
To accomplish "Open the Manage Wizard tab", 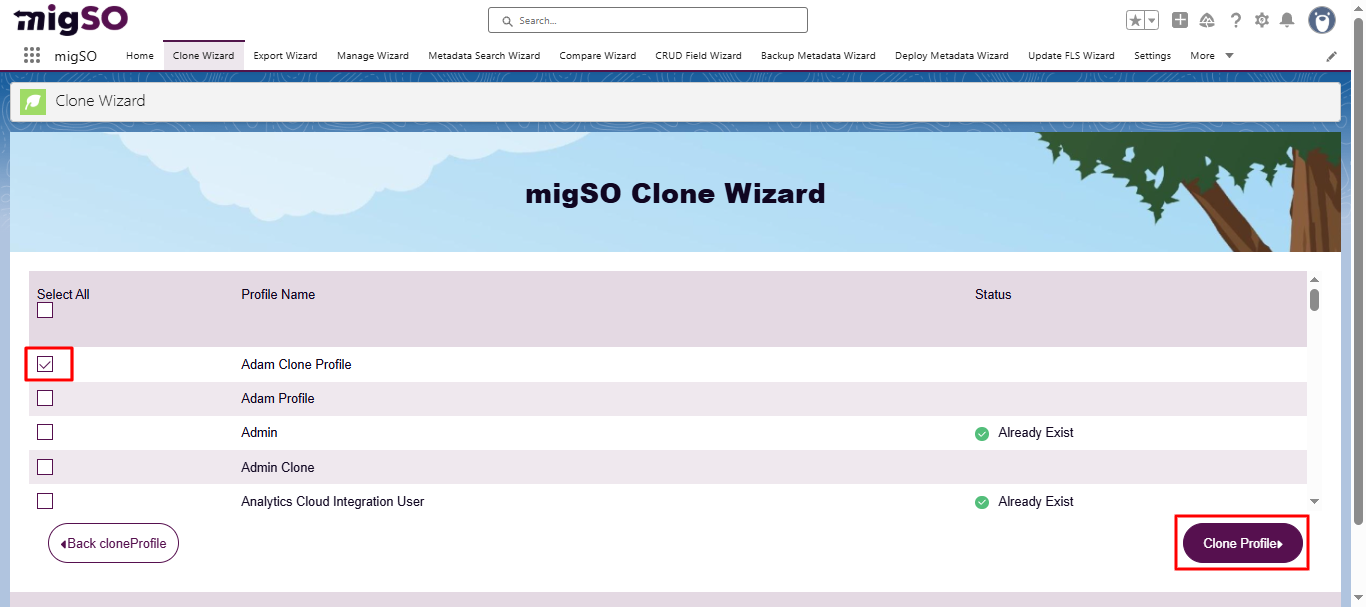I will click(373, 56).
